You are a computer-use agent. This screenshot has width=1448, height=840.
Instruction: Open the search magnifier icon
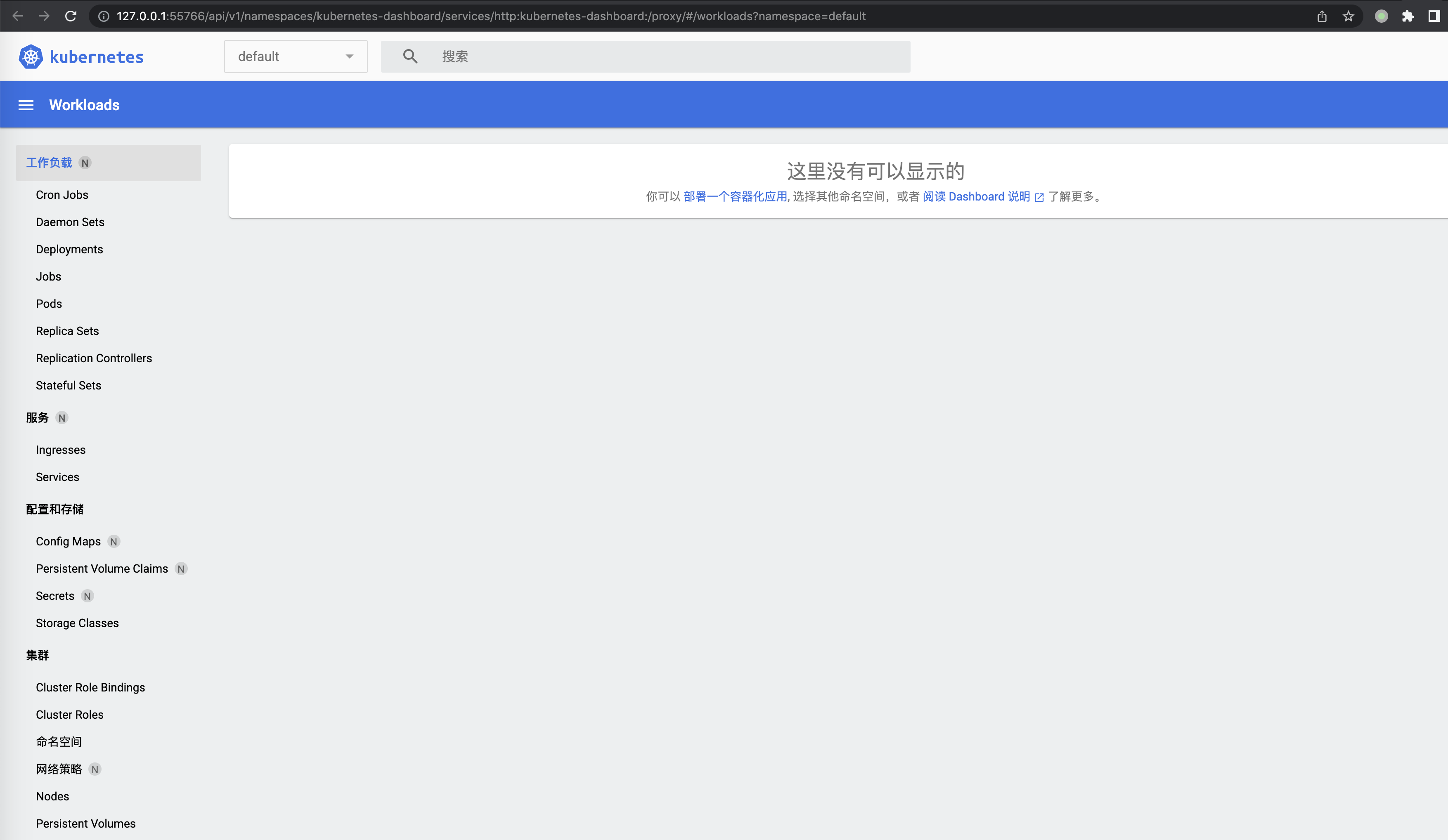[x=410, y=56]
